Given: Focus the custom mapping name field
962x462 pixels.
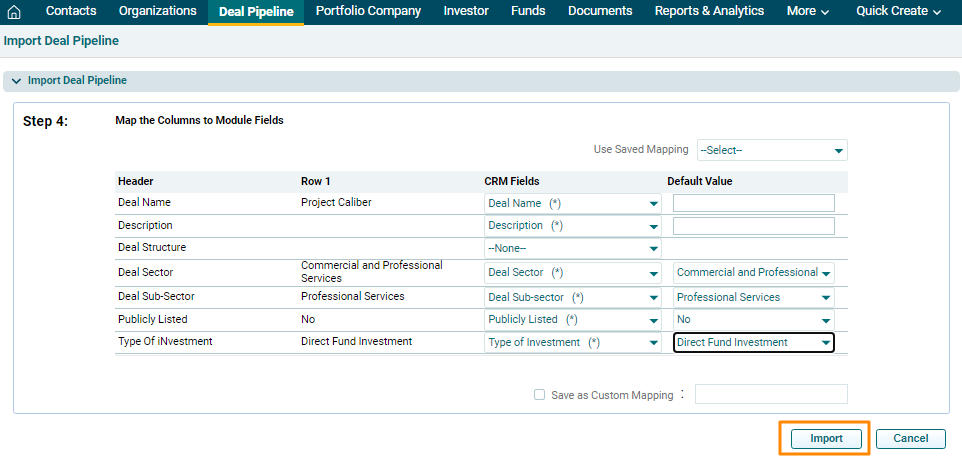Looking at the screenshot, I should click(x=770, y=394).
